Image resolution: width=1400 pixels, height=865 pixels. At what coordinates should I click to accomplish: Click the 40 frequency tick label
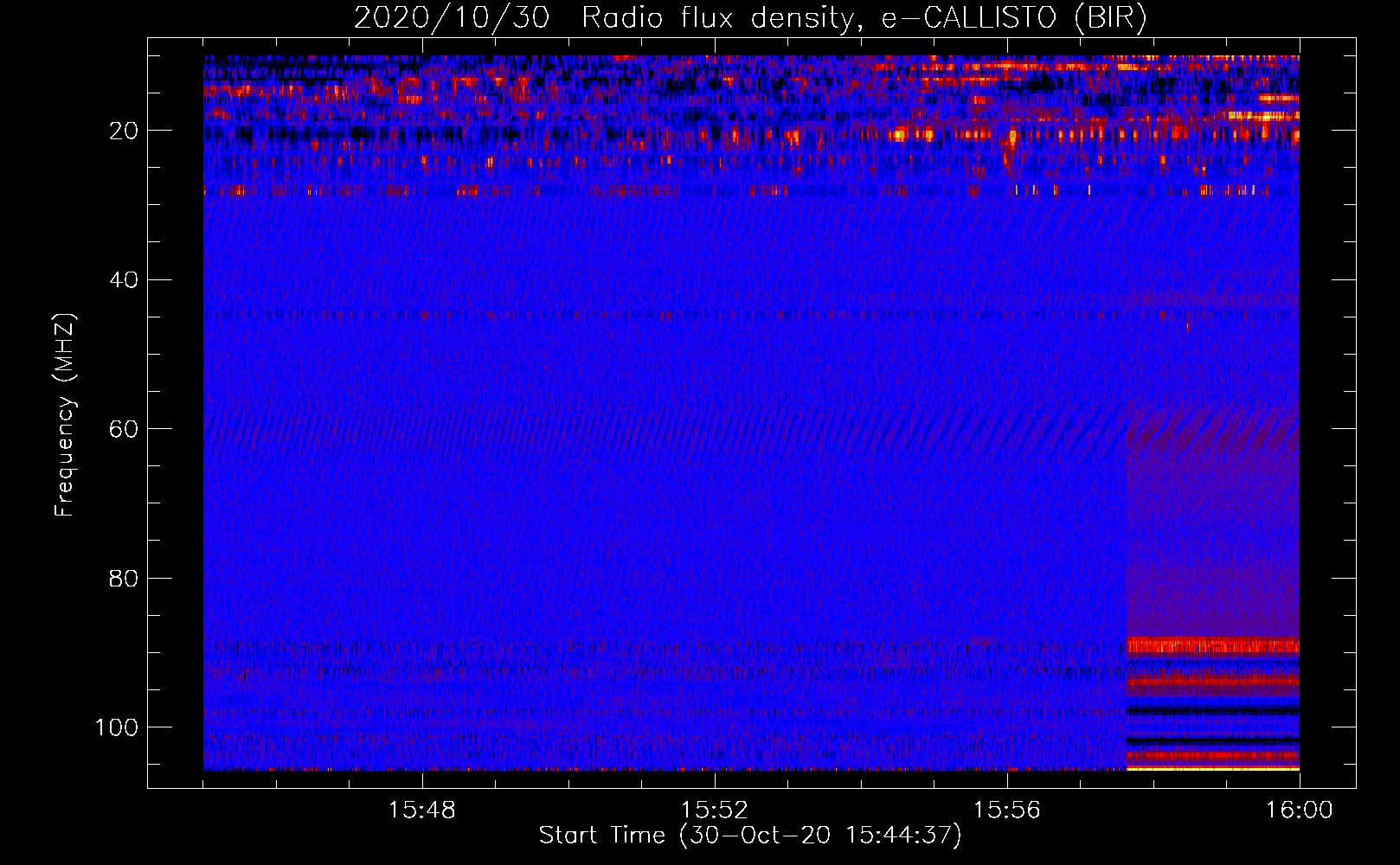125,280
